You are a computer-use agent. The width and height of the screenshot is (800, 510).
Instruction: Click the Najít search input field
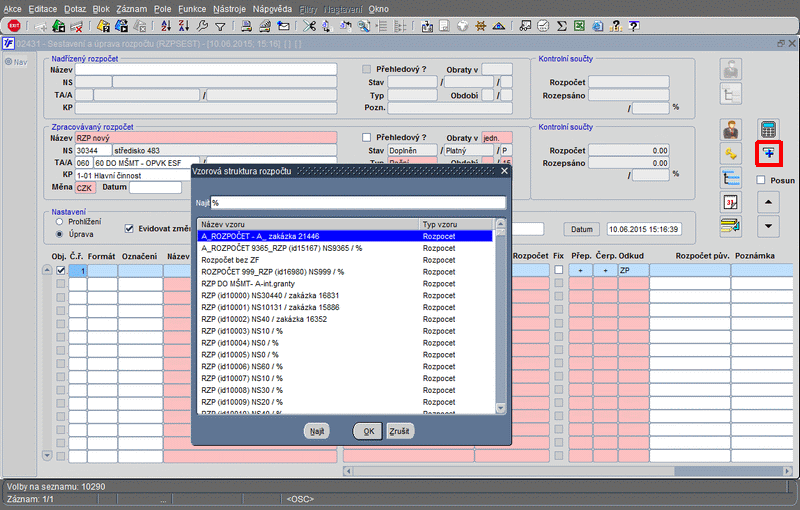[x=357, y=203]
